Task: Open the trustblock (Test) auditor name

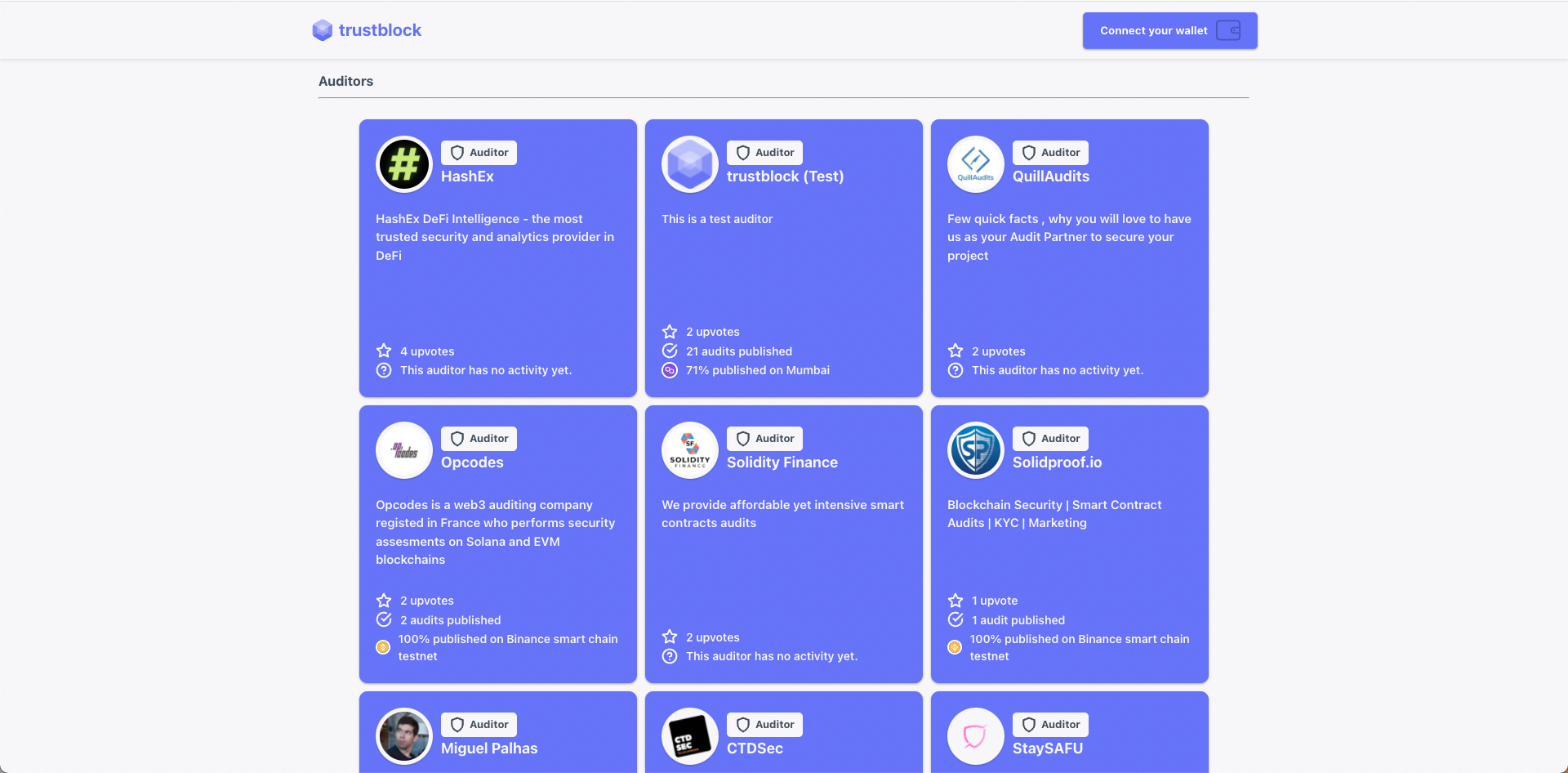Action: coord(785,176)
